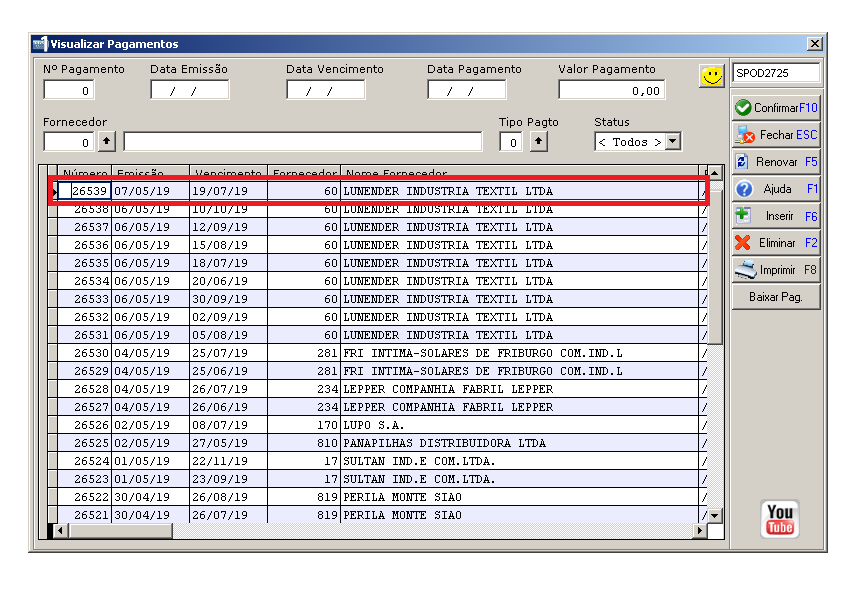
Task: Click LUPO S.A. supplier name cell
Action: [519, 425]
